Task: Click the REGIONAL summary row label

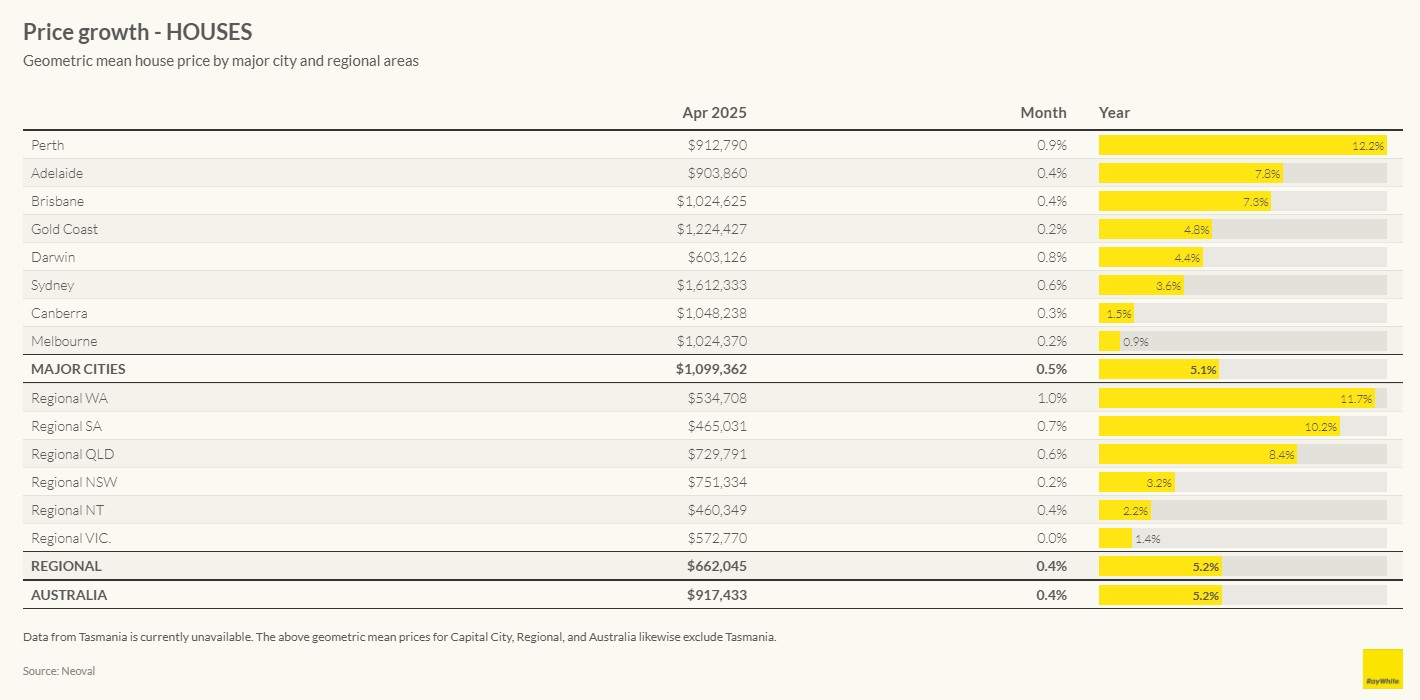Action: [x=66, y=566]
